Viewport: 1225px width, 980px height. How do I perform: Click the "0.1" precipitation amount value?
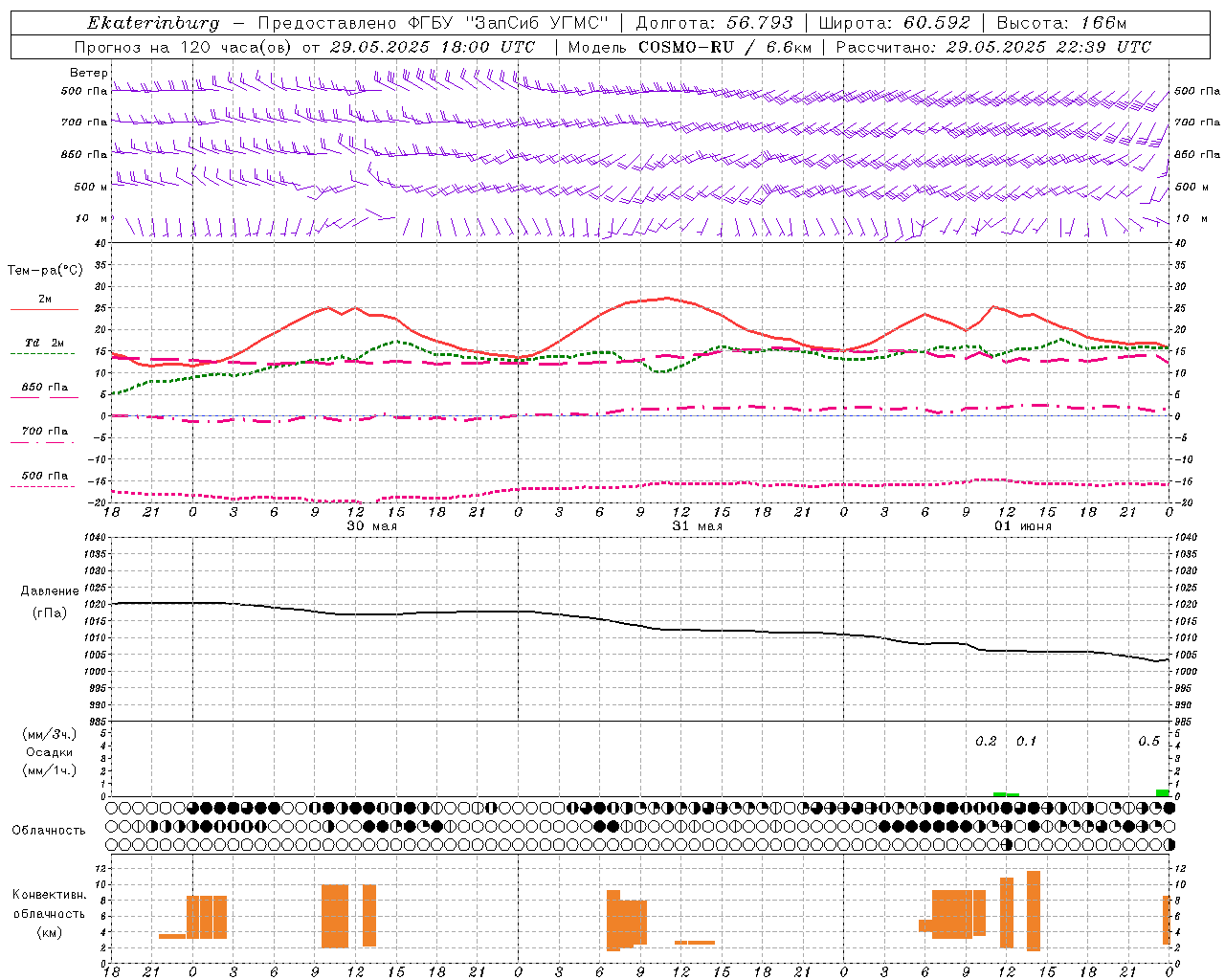point(1026,742)
